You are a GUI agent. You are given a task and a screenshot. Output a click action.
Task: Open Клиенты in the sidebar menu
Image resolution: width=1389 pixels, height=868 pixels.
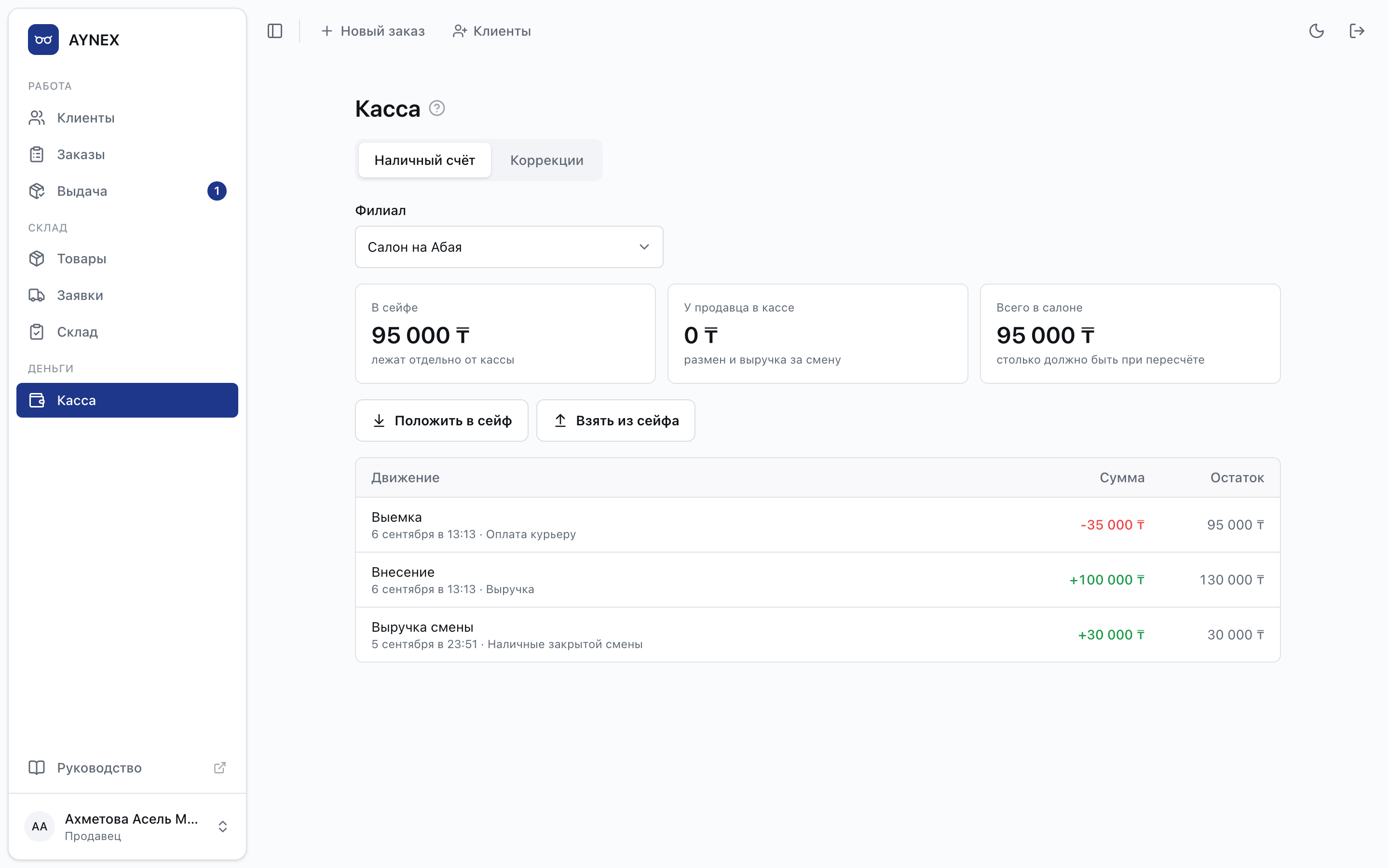point(127,118)
